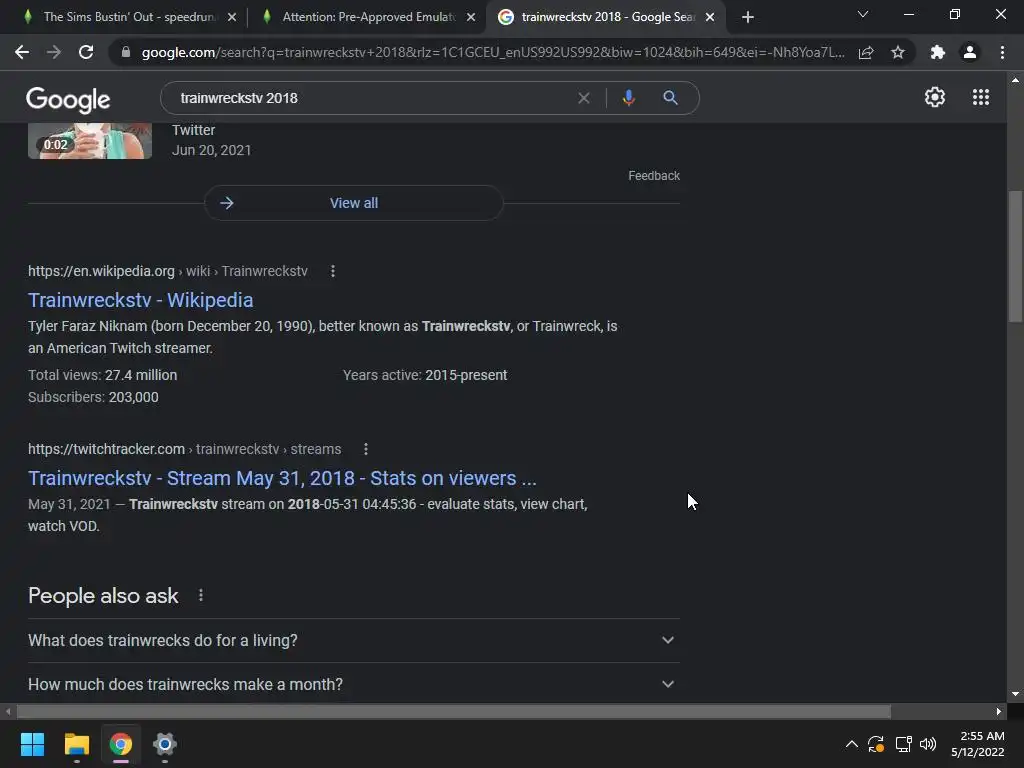Open the Windows Start menu
This screenshot has height=768, width=1024.
pyautogui.click(x=32, y=744)
